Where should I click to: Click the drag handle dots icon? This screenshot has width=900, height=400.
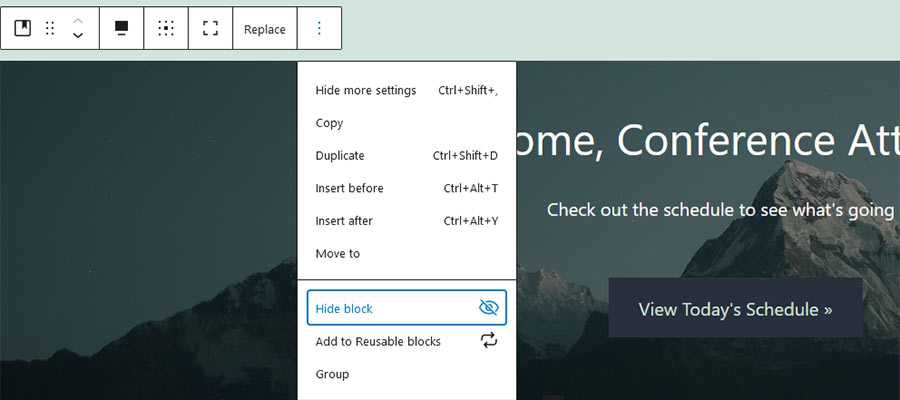(x=50, y=29)
